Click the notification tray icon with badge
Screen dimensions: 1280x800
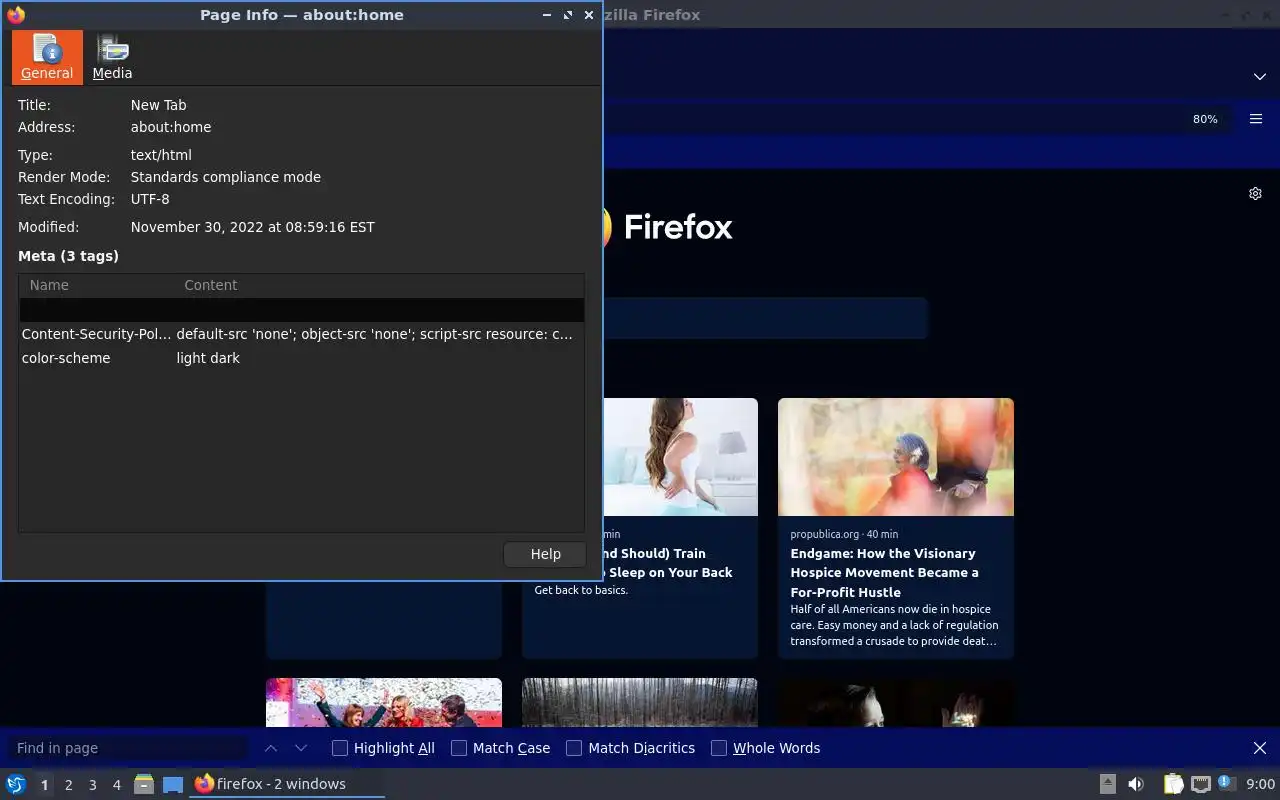[1226, 783]
